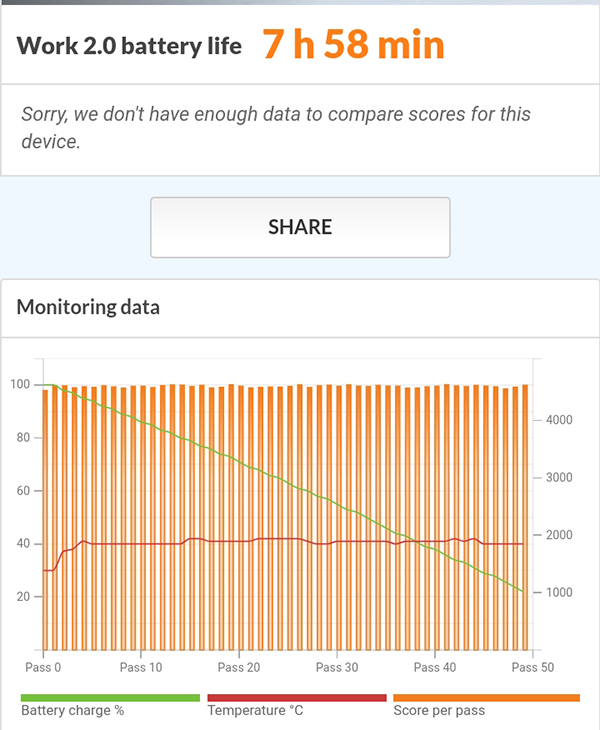Click the orange Score per pass swatch
The width and height of the screenshot is (600, 730).
[x=486, y=698]
